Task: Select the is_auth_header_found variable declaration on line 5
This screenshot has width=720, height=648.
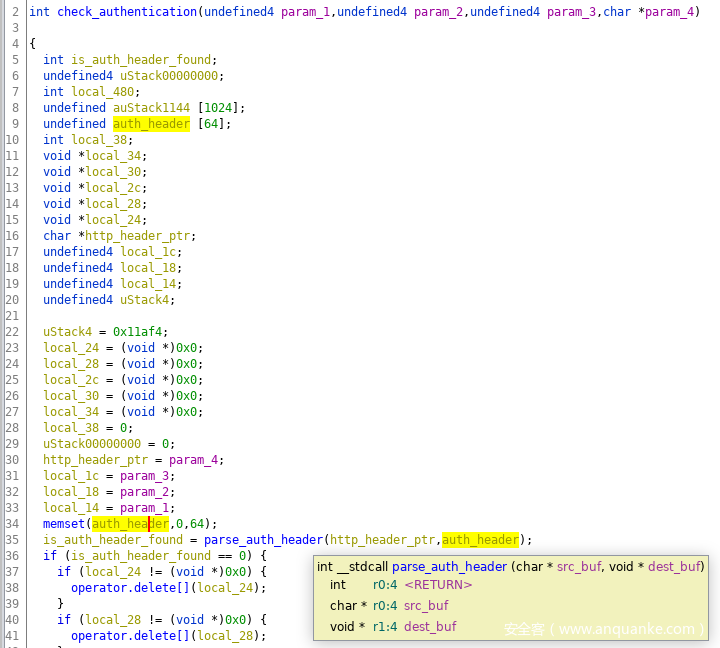Action: [x=141, y=60]
